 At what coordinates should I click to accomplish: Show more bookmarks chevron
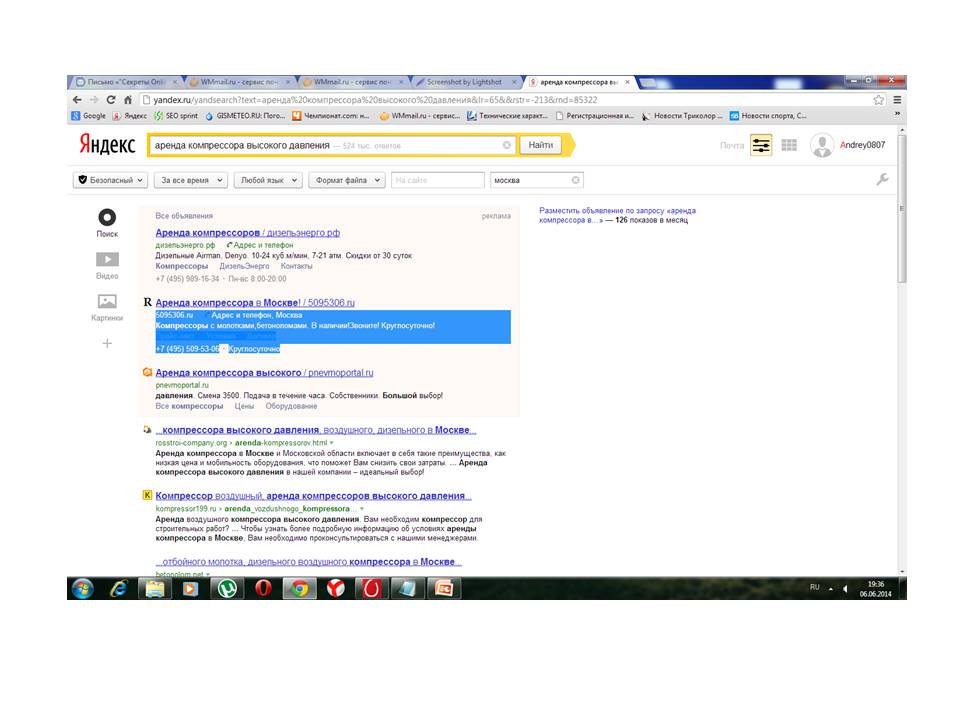point(897,115)
